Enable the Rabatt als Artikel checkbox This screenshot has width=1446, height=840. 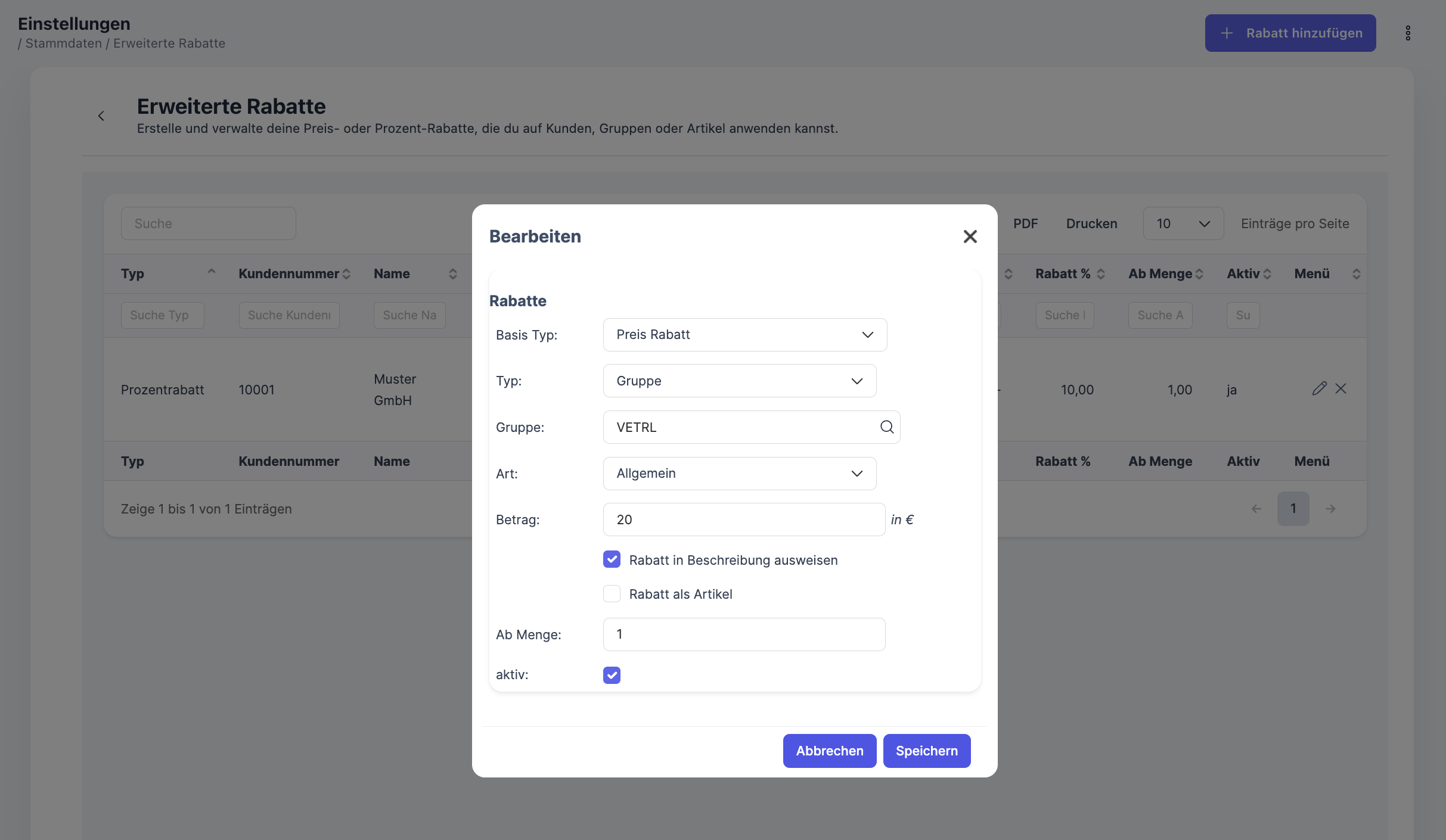[x=612, y=593]
